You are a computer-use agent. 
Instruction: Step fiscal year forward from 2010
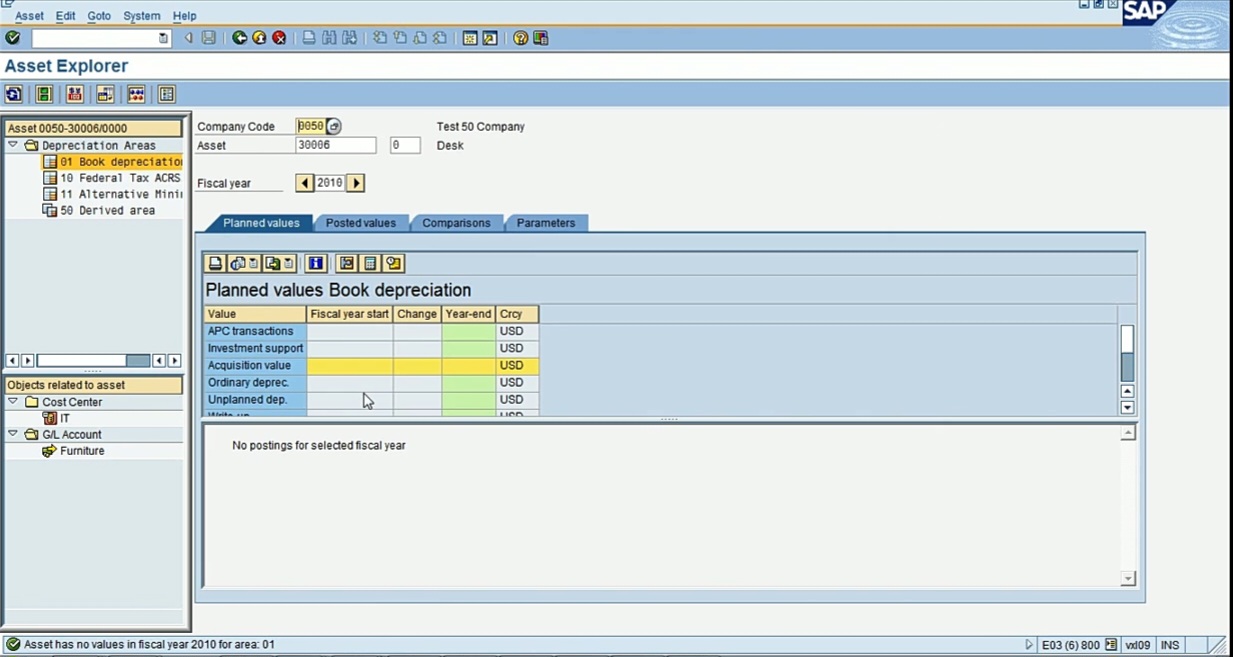coord(356,183)
